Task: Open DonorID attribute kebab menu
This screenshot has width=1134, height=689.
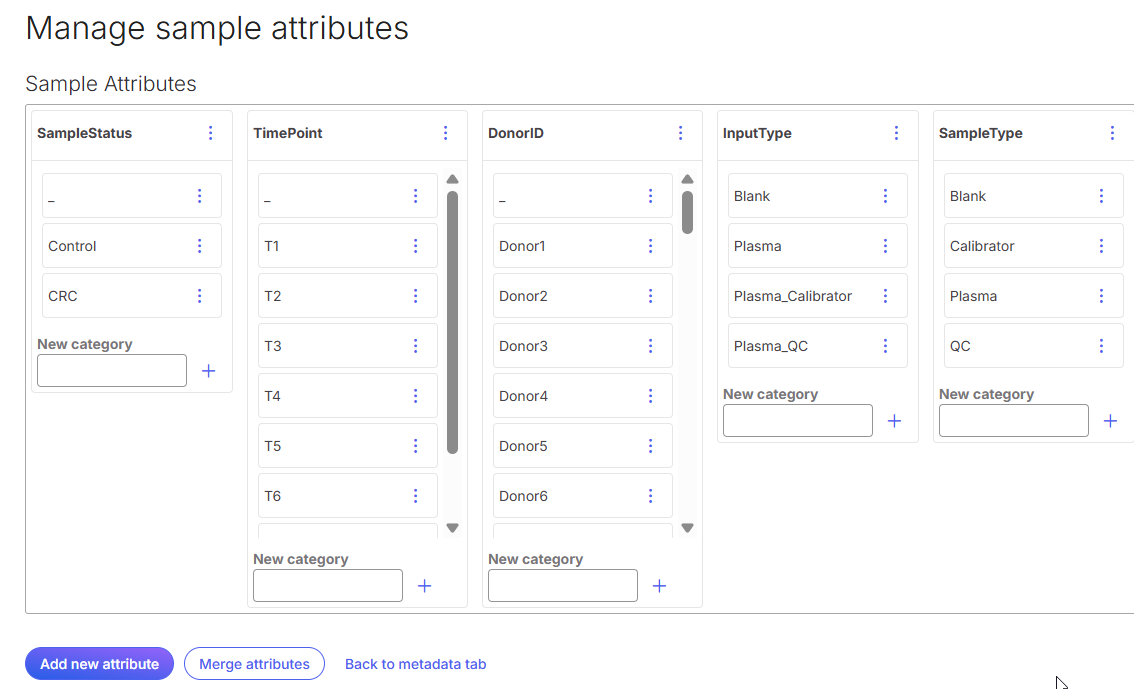Action: pyautogui.click(x=681, y=133)
